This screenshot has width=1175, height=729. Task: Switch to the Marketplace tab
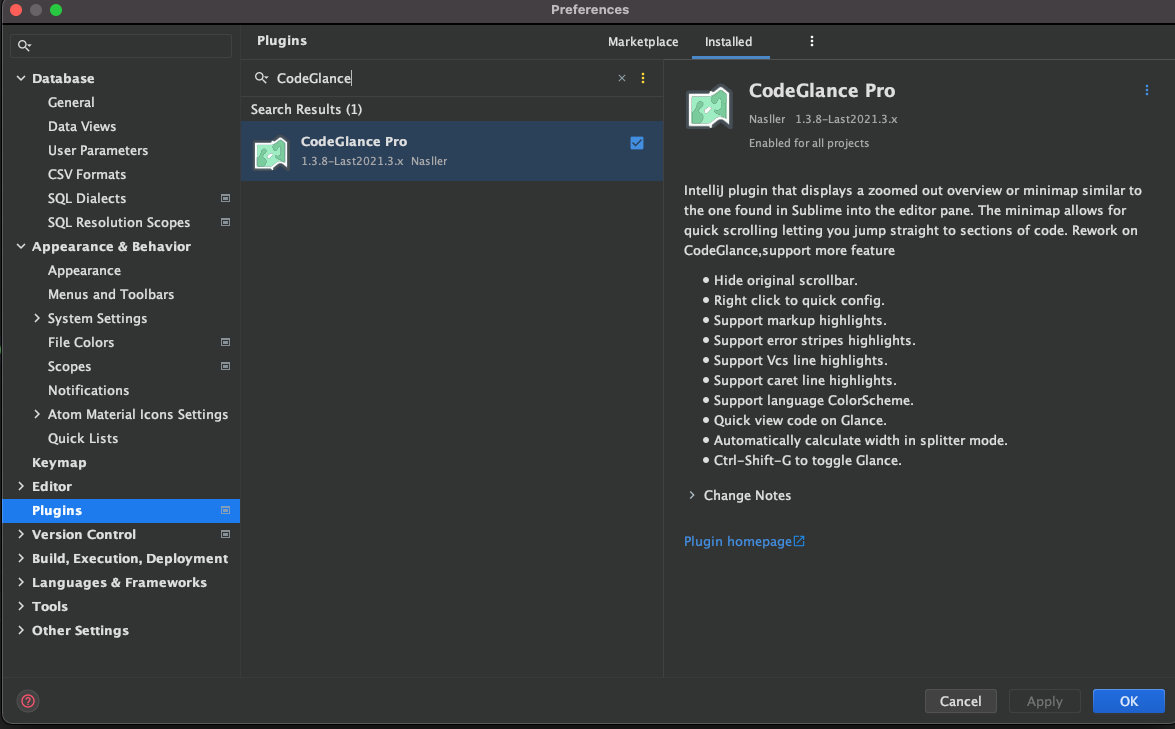(x=643, y=42)
